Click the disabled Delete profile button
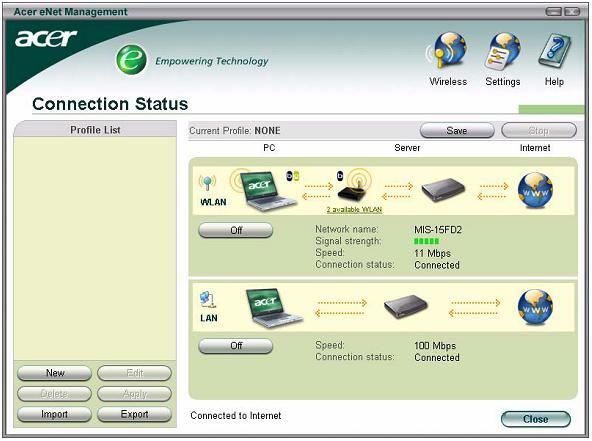 [54, 394]
